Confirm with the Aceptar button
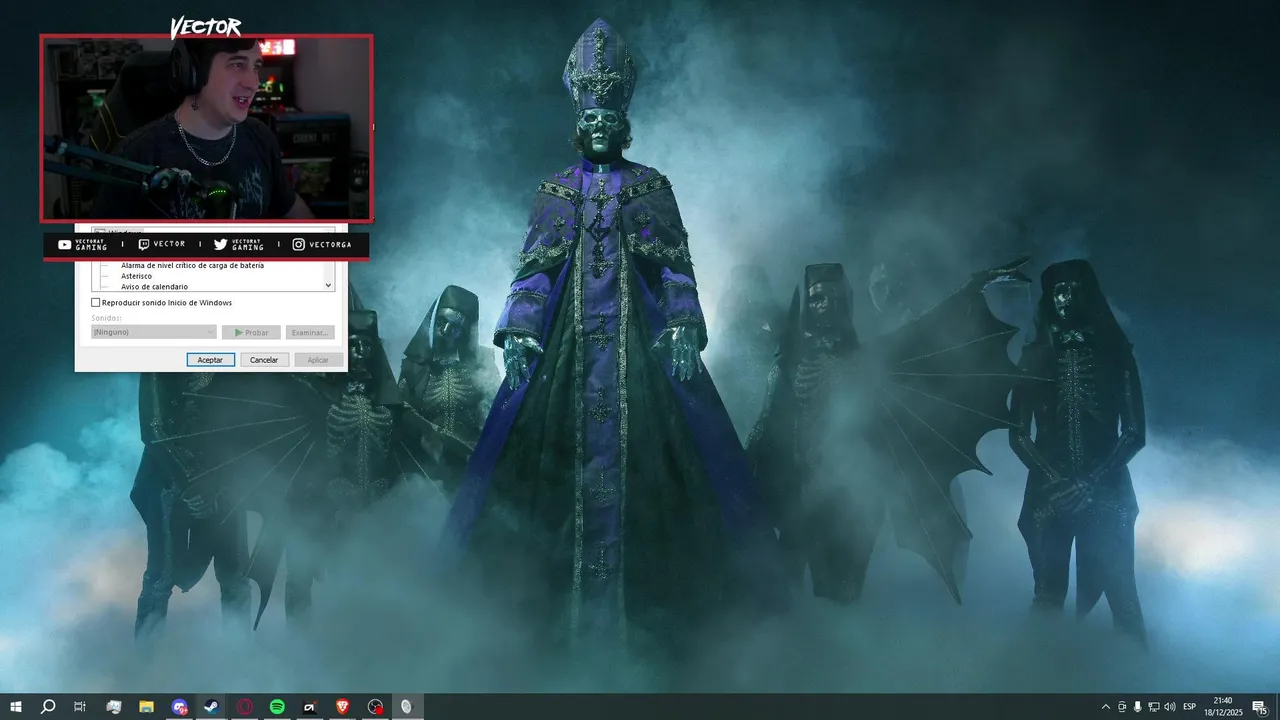This screenshot has height=720, width=1280. pos(211,359)
